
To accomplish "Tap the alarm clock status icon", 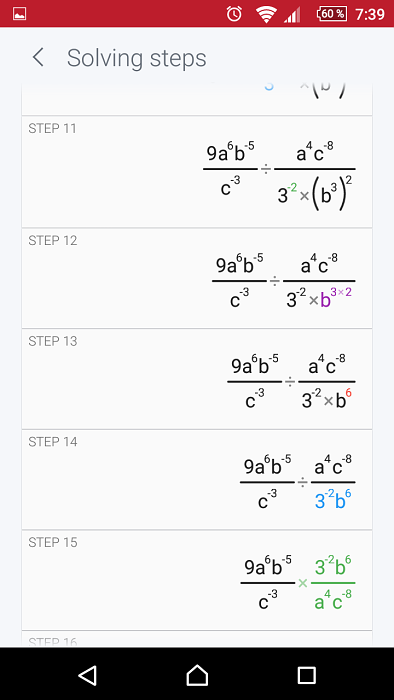I will coord(234,14).
